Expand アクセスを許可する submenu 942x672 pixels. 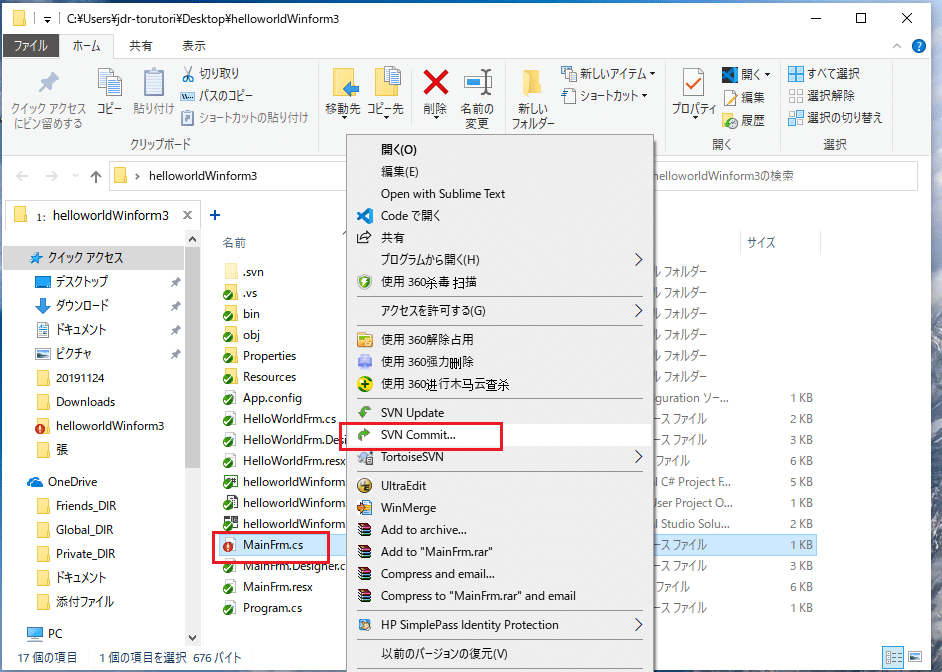click(638, 310)
